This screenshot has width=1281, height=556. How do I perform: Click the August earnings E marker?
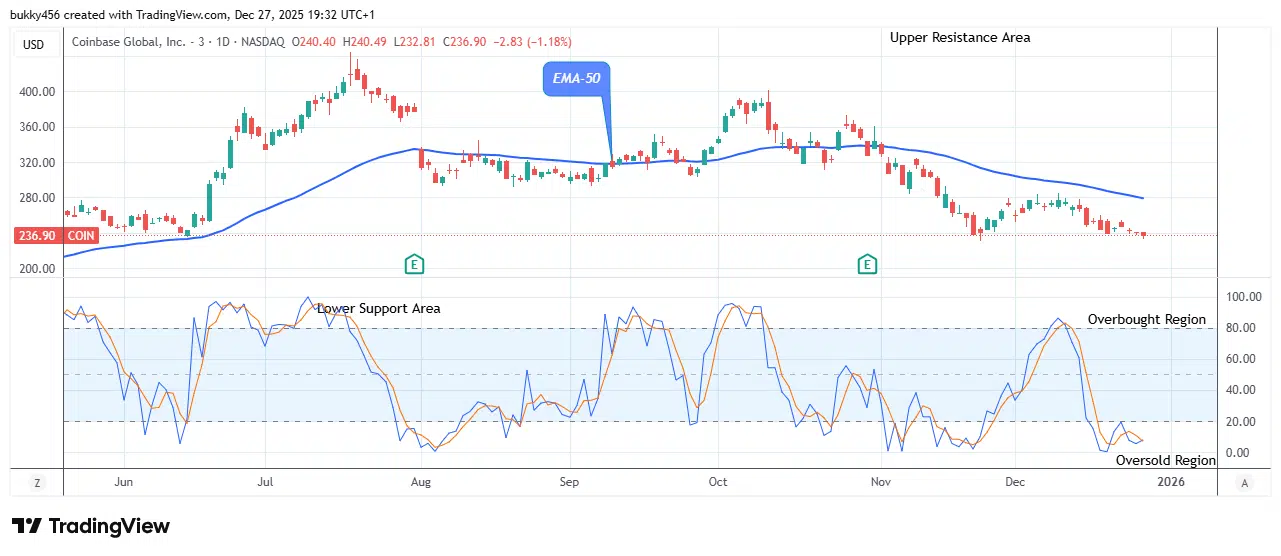tap(414, 265)
